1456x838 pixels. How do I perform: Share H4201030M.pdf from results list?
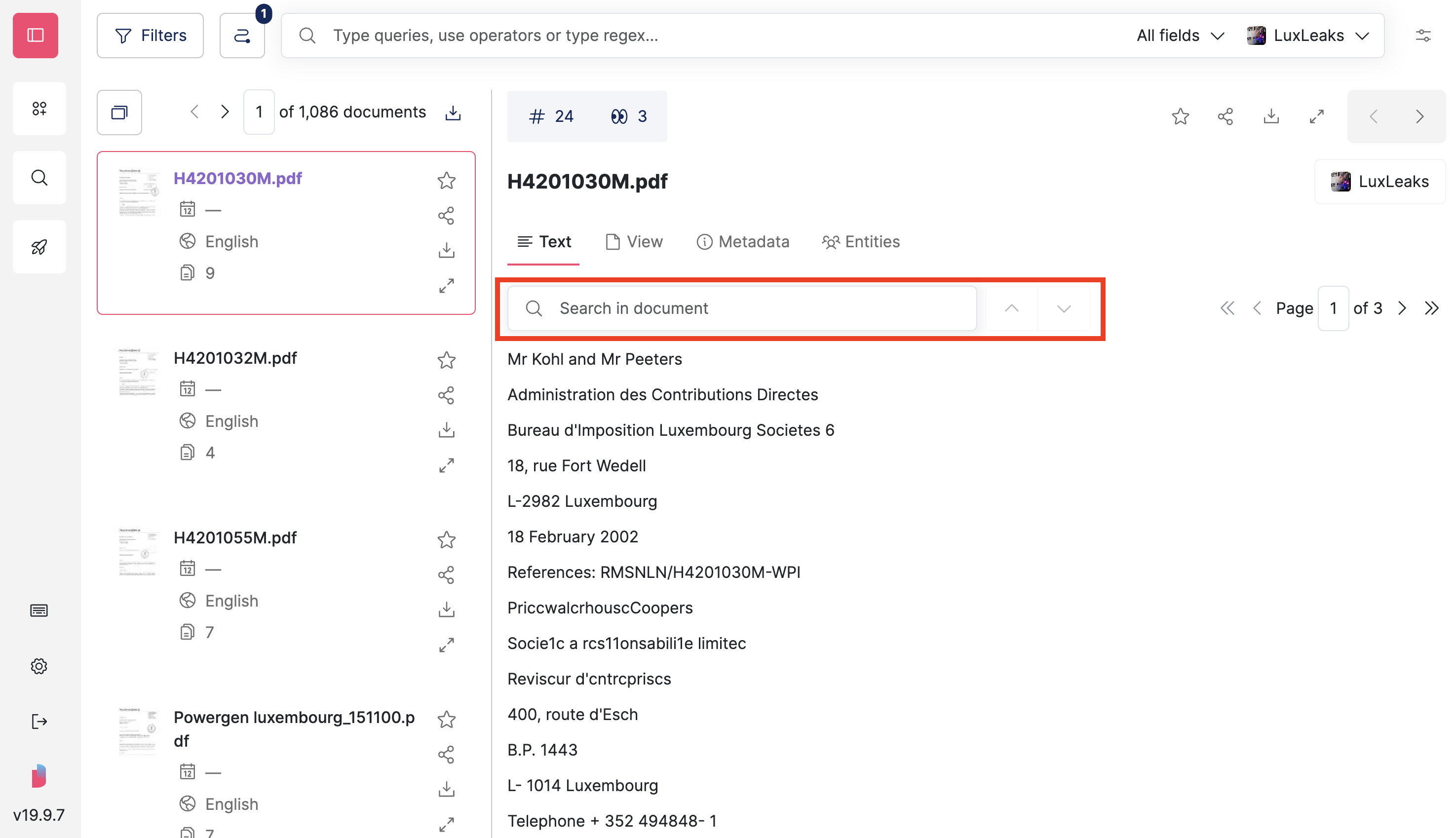click(447, 215)
